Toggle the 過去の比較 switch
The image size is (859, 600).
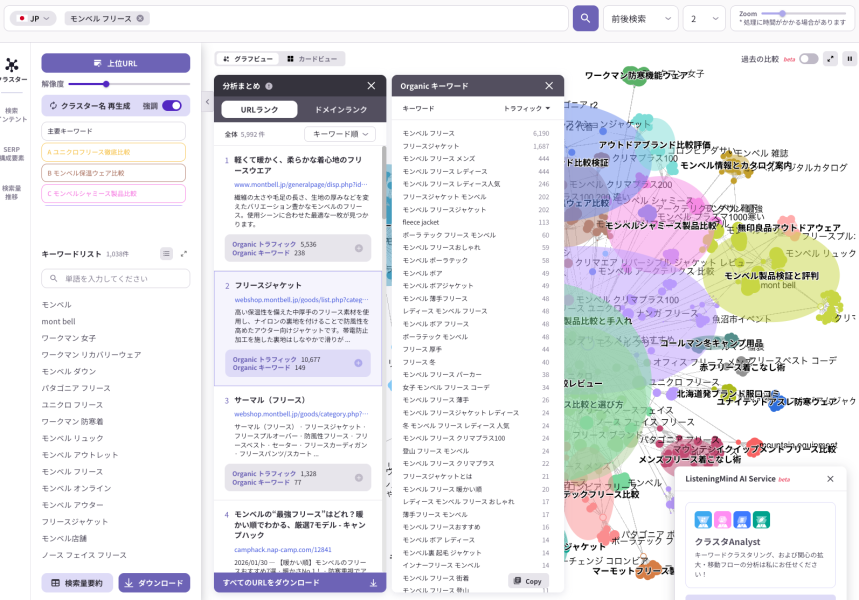pos(809,59)
